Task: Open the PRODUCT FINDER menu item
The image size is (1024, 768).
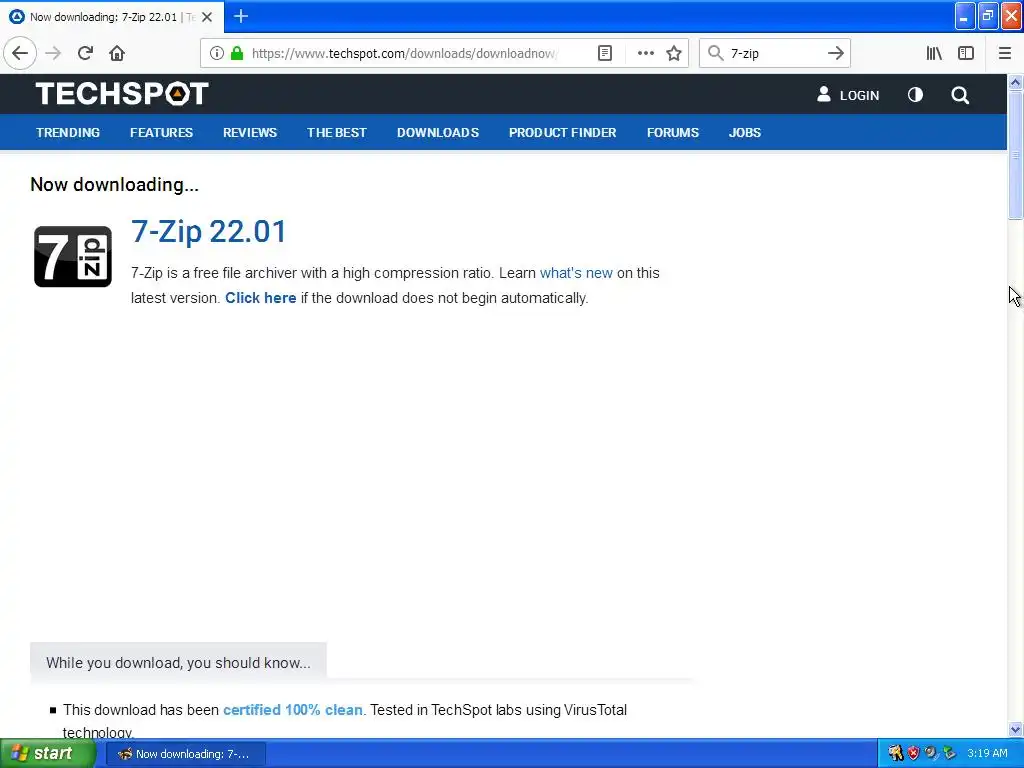Action: pos(563,133)
